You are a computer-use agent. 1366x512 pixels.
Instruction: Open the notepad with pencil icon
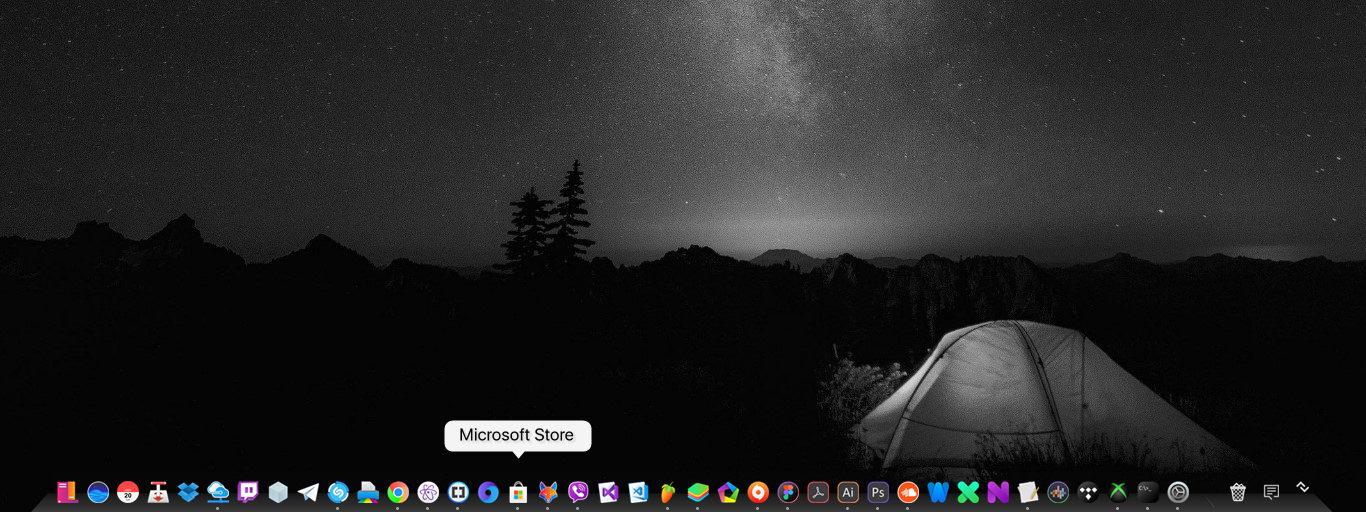(1028, 492)
